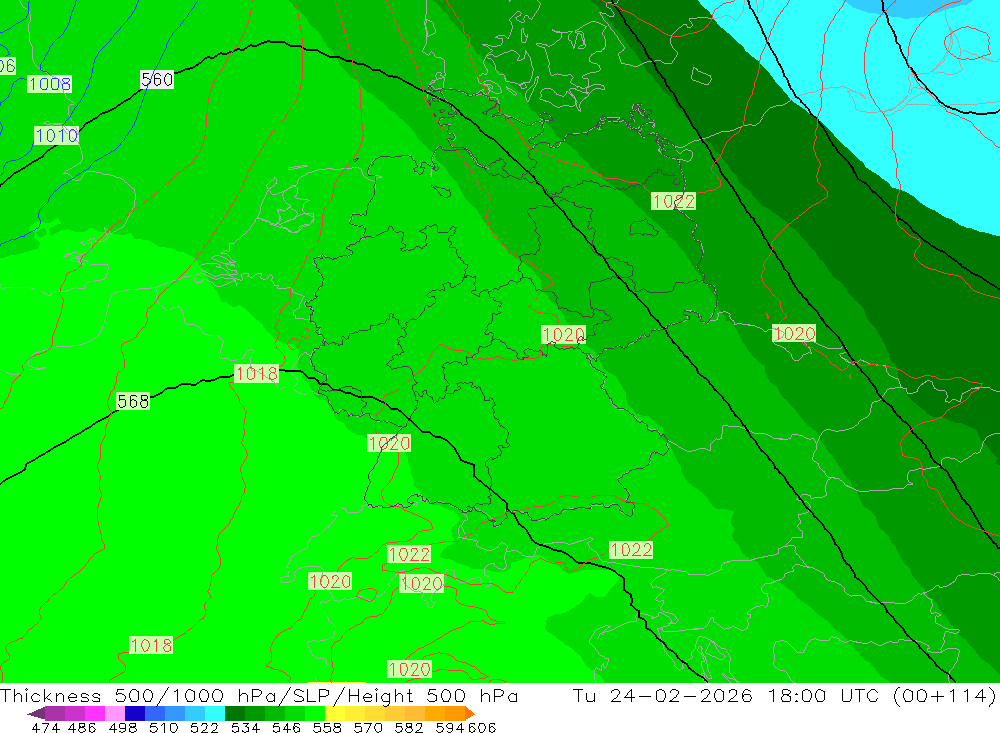Click the legend value 534
Viewport: 1000px width, 733px height.
tap(245, 727)
